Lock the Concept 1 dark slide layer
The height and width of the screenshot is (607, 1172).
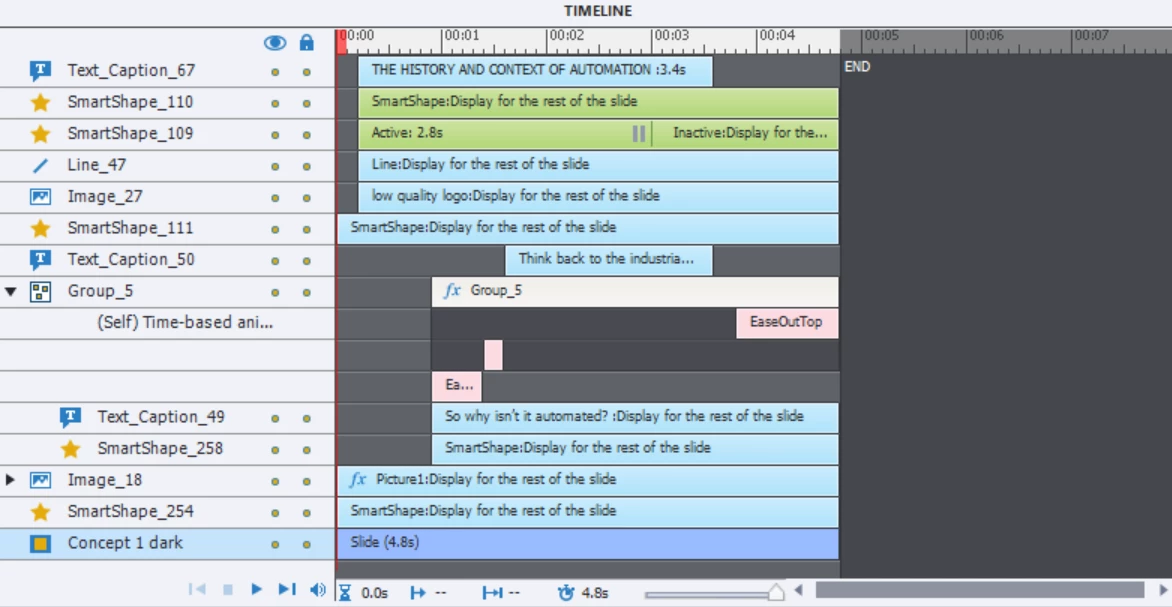(306, 544)
